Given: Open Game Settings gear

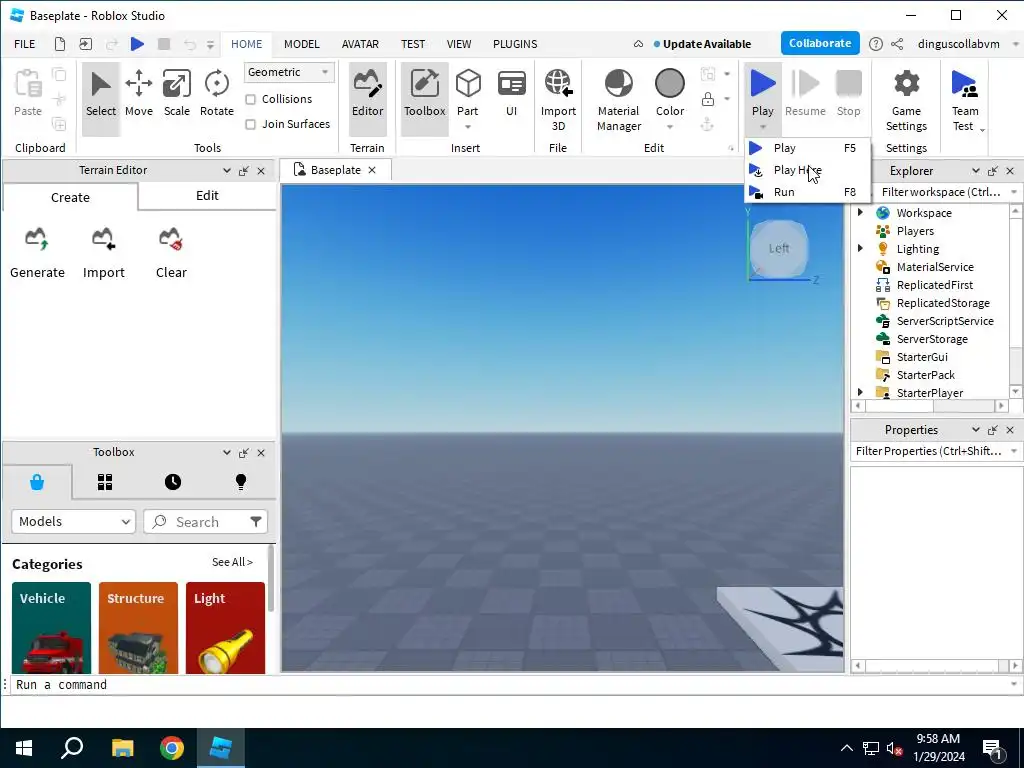Looking at the screenshot, I should [x=906, y=99].
